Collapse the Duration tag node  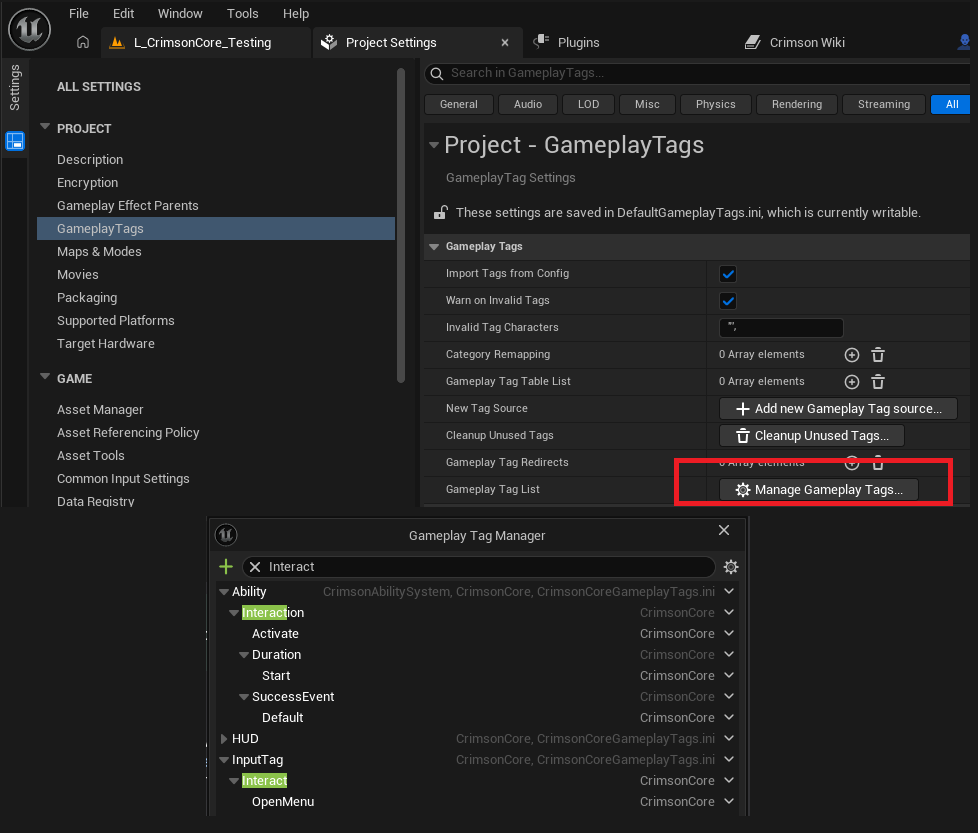pos(244,655)
